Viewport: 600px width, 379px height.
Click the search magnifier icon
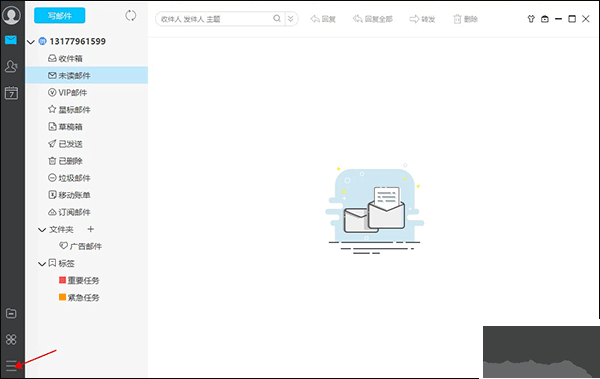tap(277, 18)
